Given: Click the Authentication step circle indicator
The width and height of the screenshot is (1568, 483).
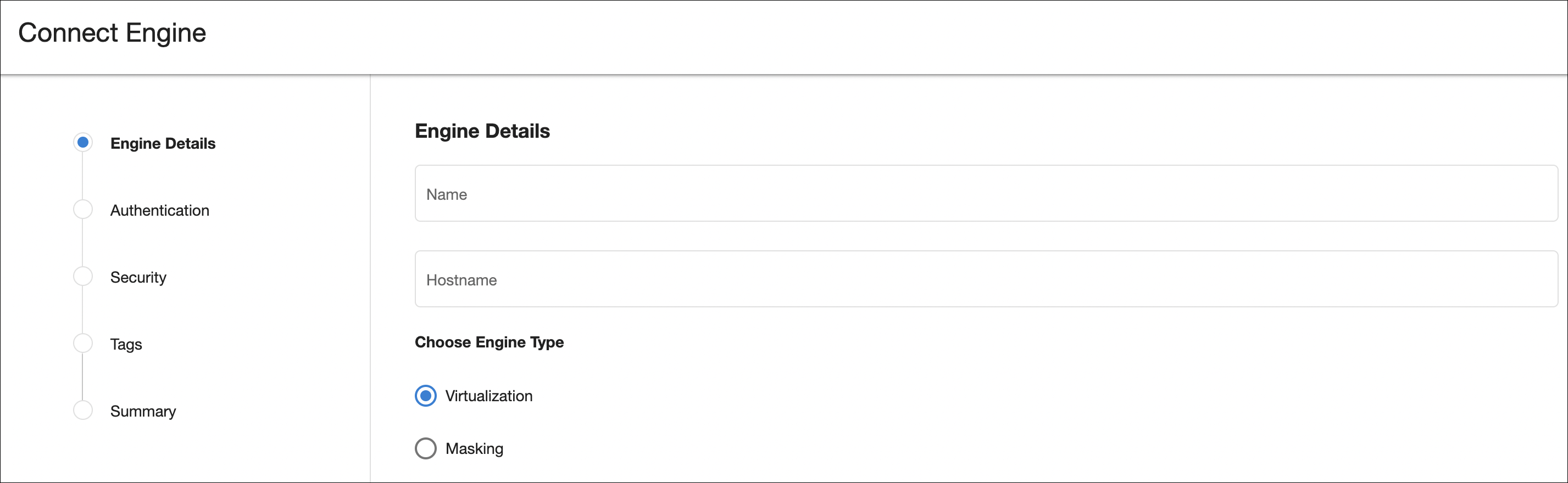Looking at the screenshot, I should tap(83, 209).
